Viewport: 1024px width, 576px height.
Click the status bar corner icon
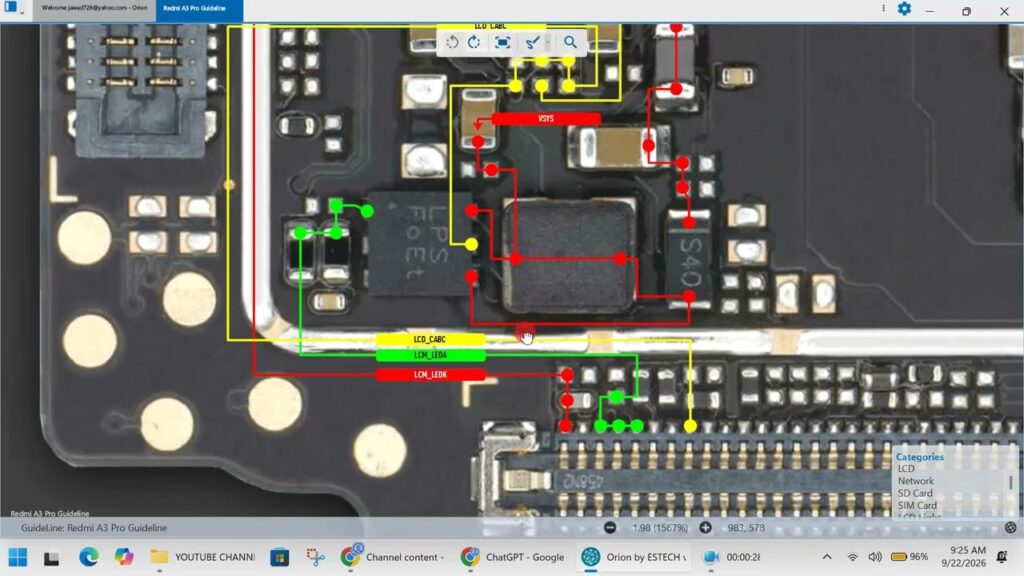click(x=1010, y=528)
